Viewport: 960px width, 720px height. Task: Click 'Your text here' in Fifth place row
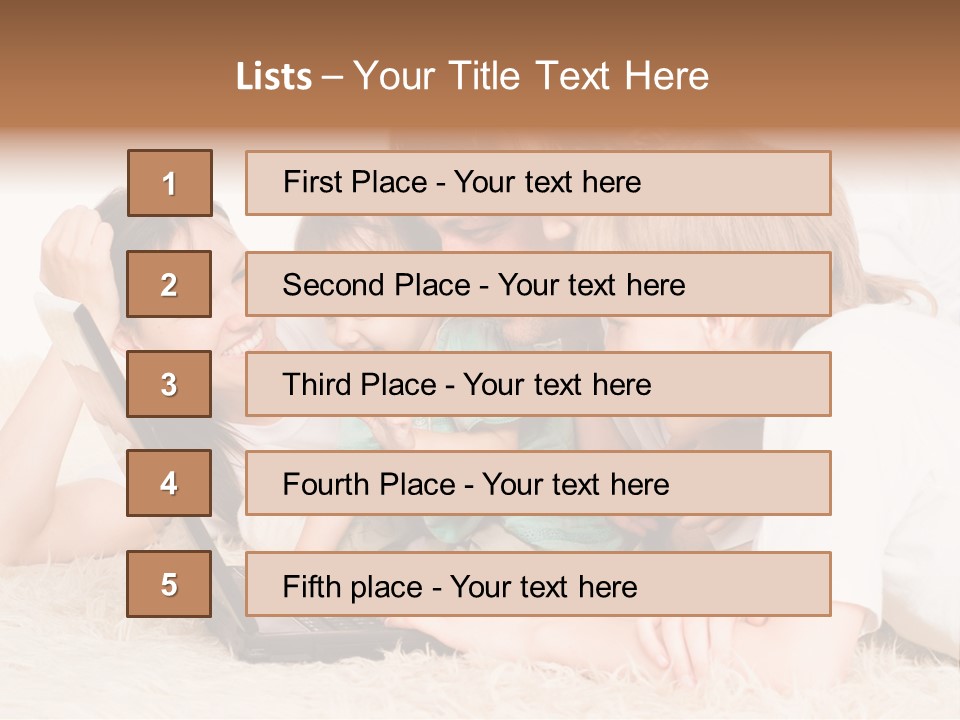[543, 586]
